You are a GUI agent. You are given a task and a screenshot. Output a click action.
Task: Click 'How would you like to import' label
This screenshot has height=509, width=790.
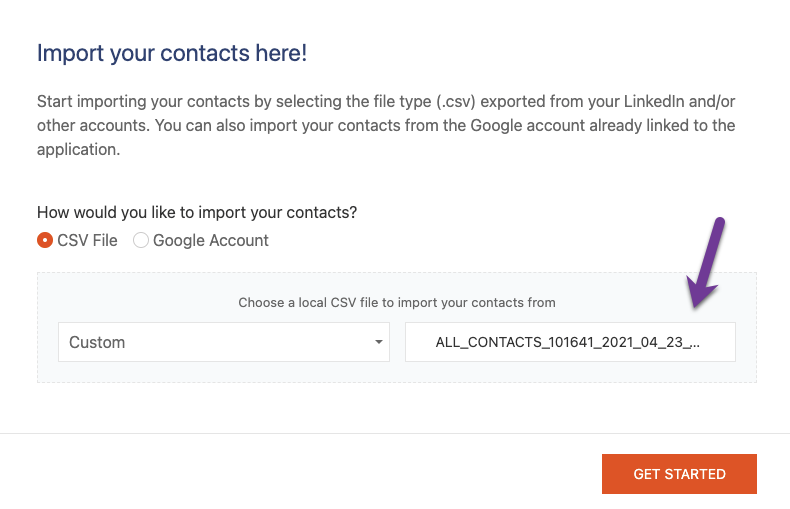(197, 213)
